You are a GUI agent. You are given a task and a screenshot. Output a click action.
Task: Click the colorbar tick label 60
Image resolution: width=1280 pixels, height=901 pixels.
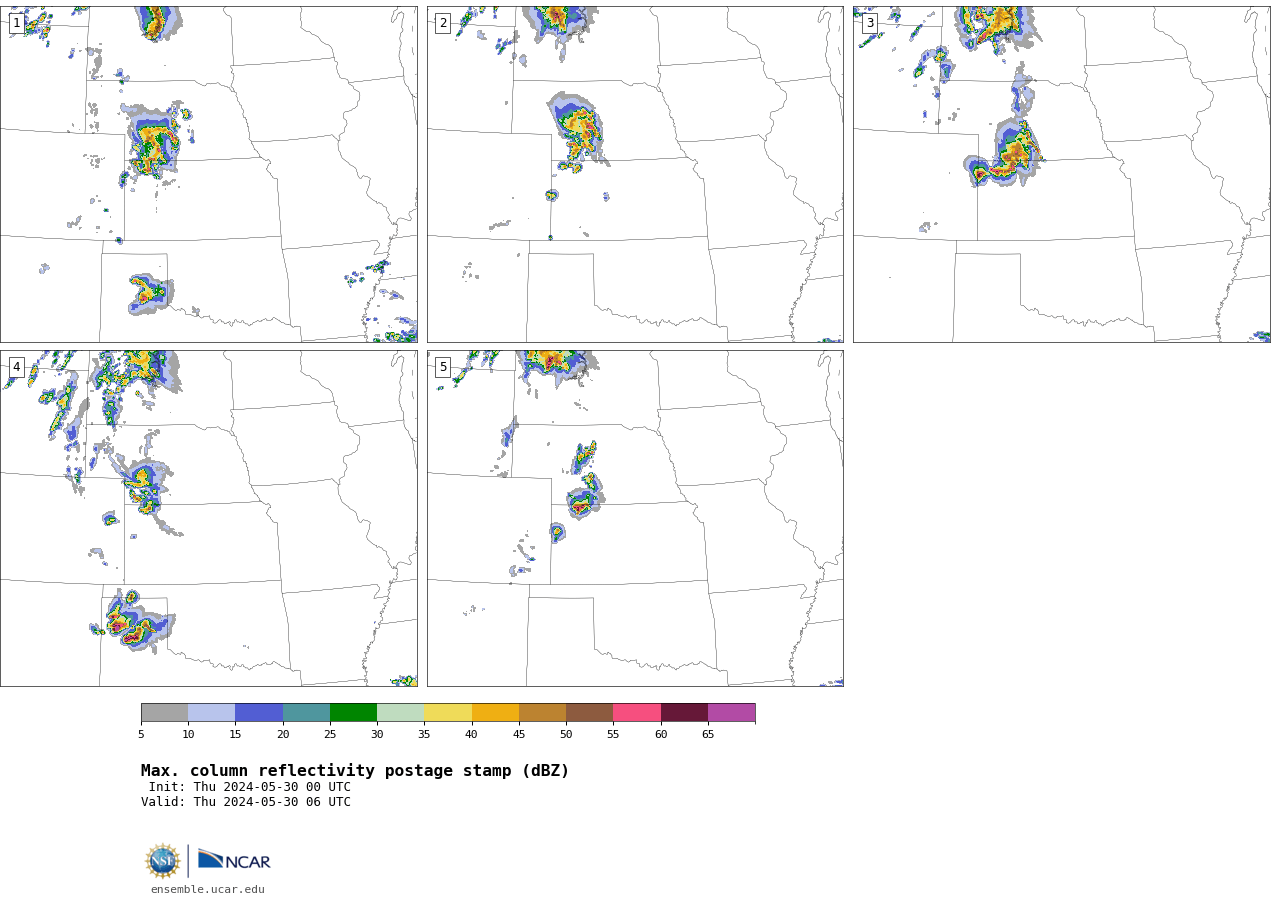pyautogui.click(x=661, y=735)
